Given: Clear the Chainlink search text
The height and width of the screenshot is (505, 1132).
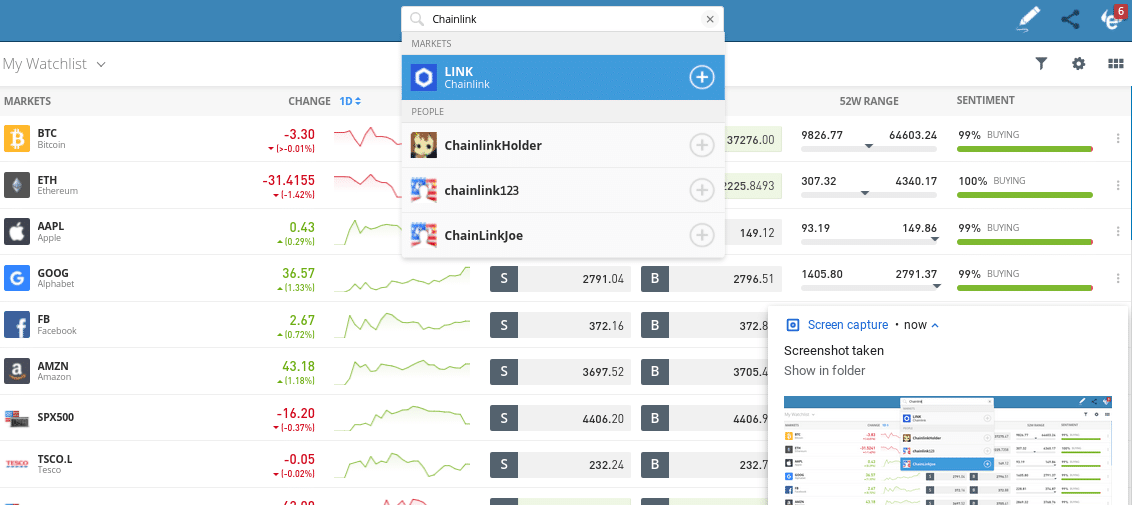Looking at the screenshot, I should pyautogui.click(x=710, y=19).
